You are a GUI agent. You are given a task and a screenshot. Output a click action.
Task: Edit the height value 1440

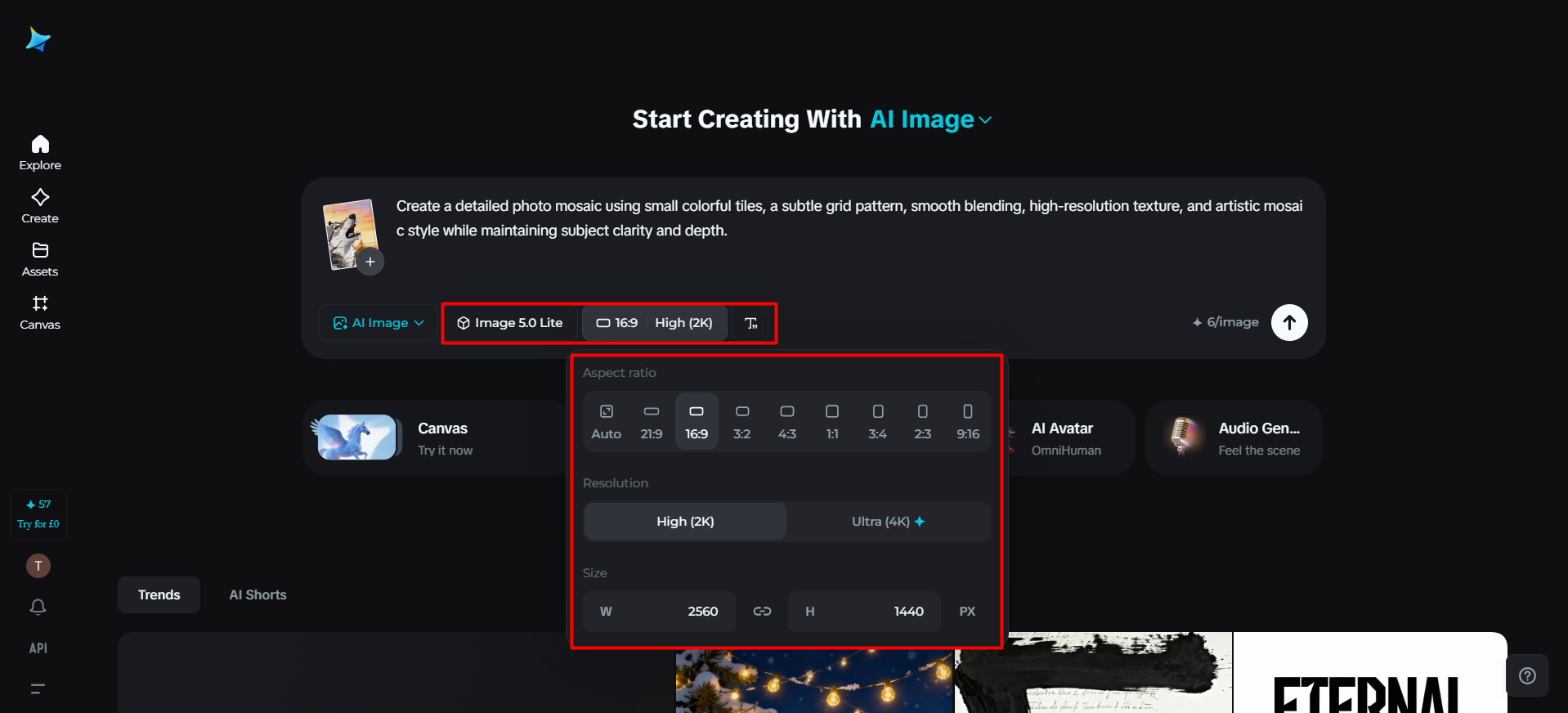point(864,612)
